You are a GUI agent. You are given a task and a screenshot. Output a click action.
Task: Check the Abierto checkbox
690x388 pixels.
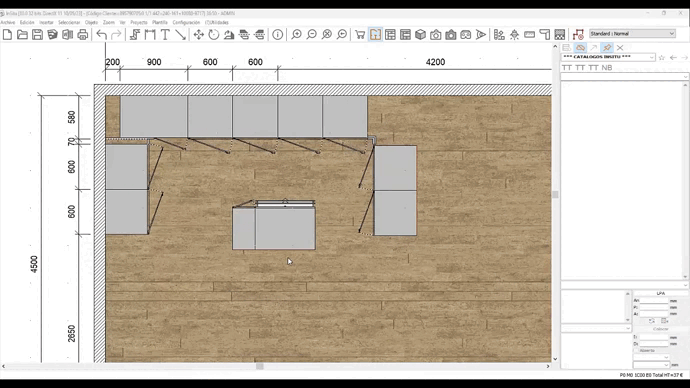coord(636,351)
